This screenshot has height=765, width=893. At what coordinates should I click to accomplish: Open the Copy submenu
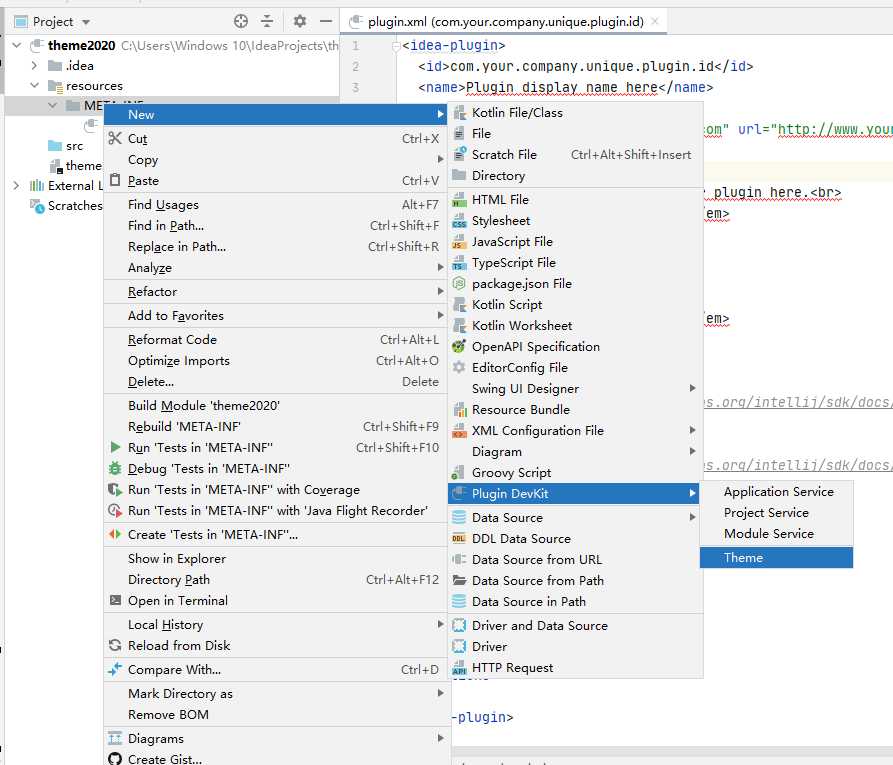coord(275,159)
